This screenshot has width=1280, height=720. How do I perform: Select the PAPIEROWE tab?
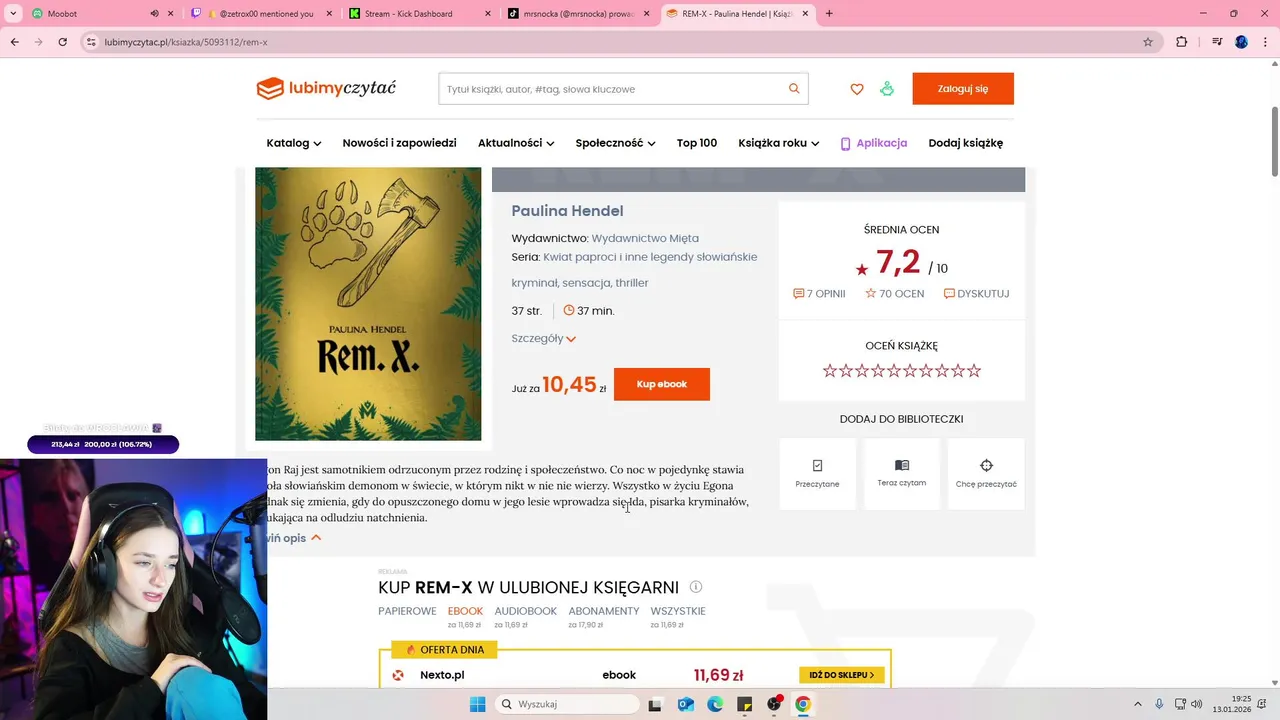click(407, 611)
